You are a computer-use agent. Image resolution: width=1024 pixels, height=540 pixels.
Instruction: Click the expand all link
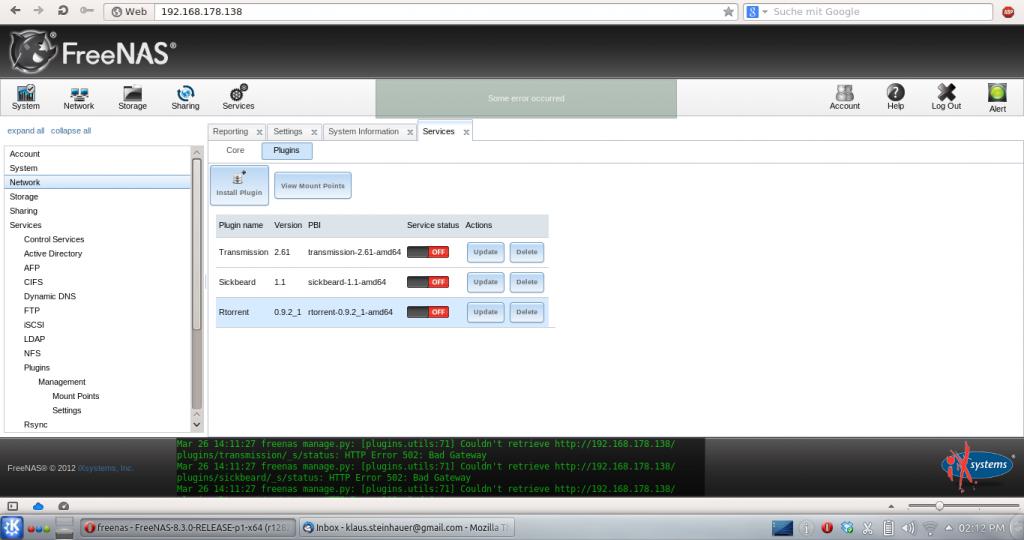[26, 131]
